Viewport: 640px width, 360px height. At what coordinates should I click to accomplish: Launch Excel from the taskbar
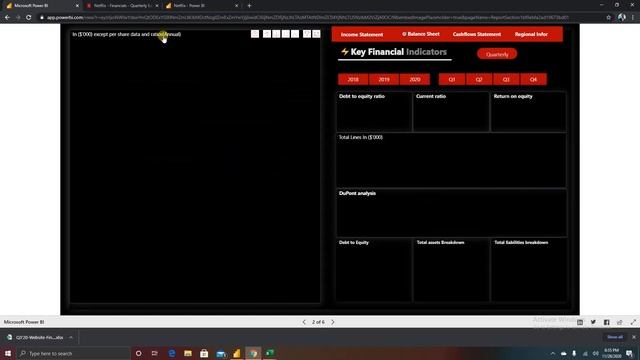[270, 353]
